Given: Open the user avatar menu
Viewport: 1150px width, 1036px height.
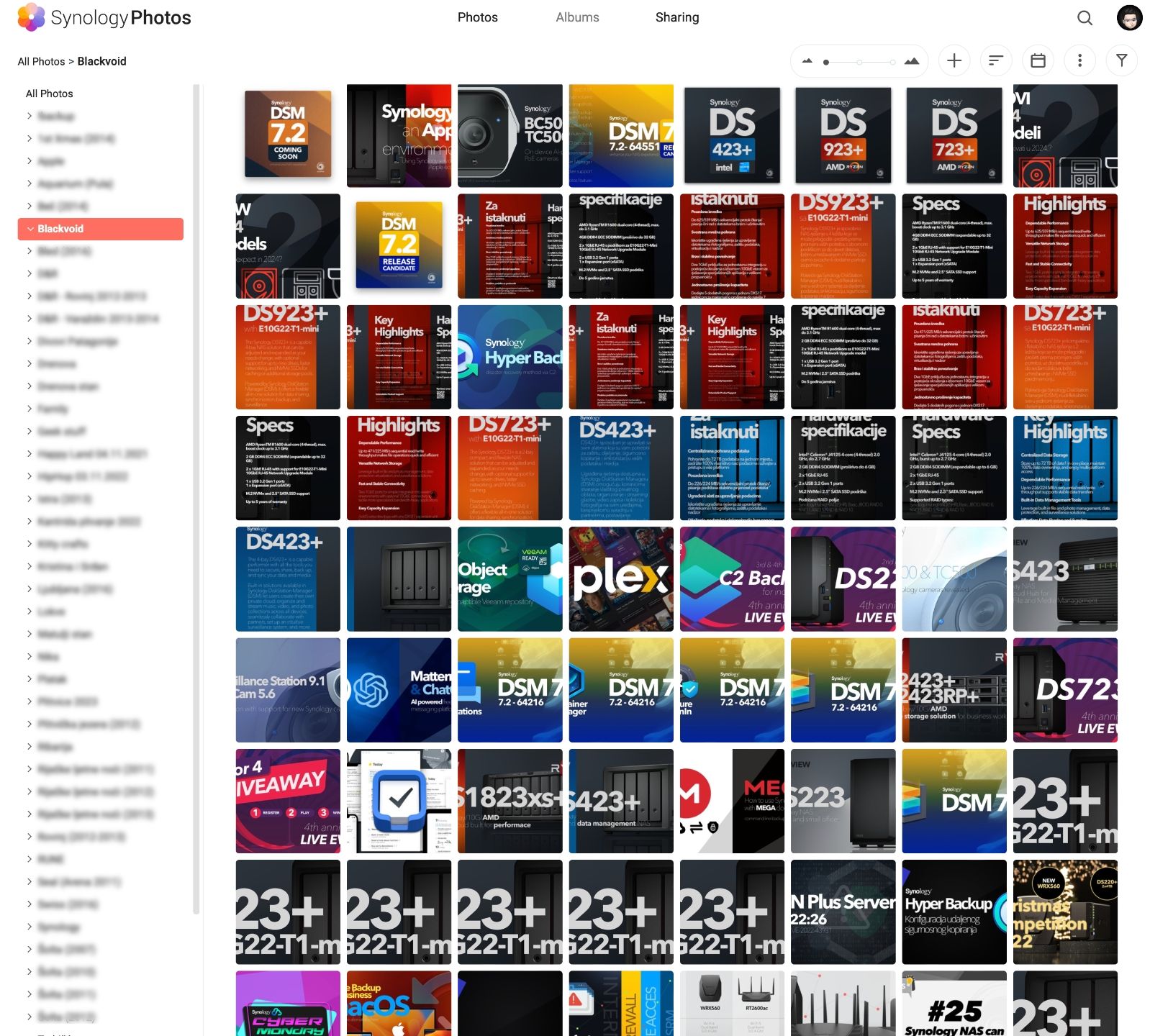Looking at the screenshot, I should 1129,17.
